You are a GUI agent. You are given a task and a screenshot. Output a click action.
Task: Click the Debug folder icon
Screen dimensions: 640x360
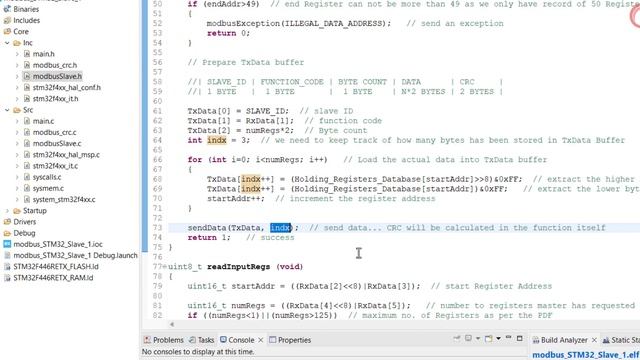click(7, 233)
